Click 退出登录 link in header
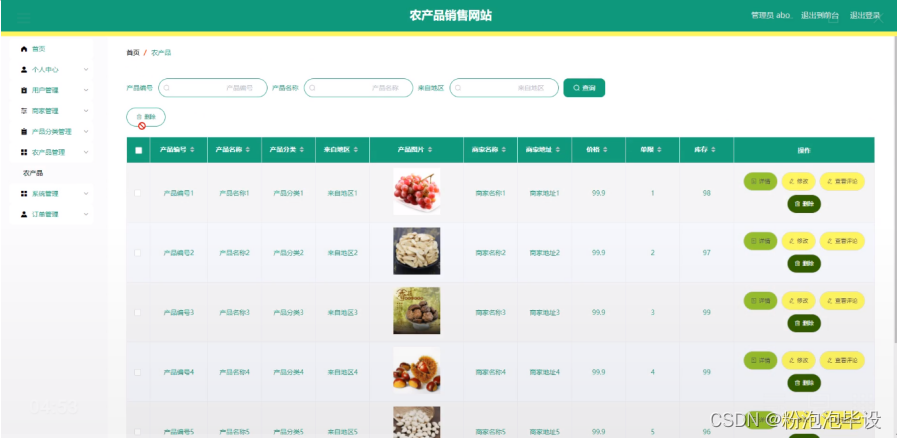Image resolution: width=897 pixels, height=439 pixels. 865,16
